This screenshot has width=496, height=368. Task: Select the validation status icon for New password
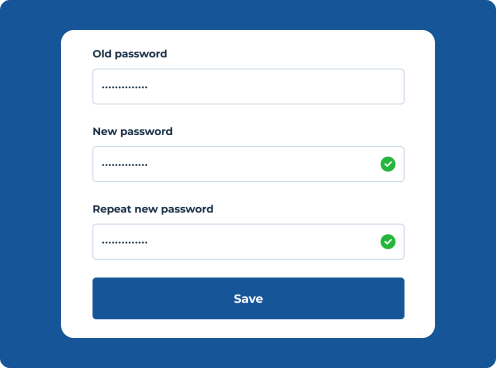pyautogui.click(x=388, y=164)
